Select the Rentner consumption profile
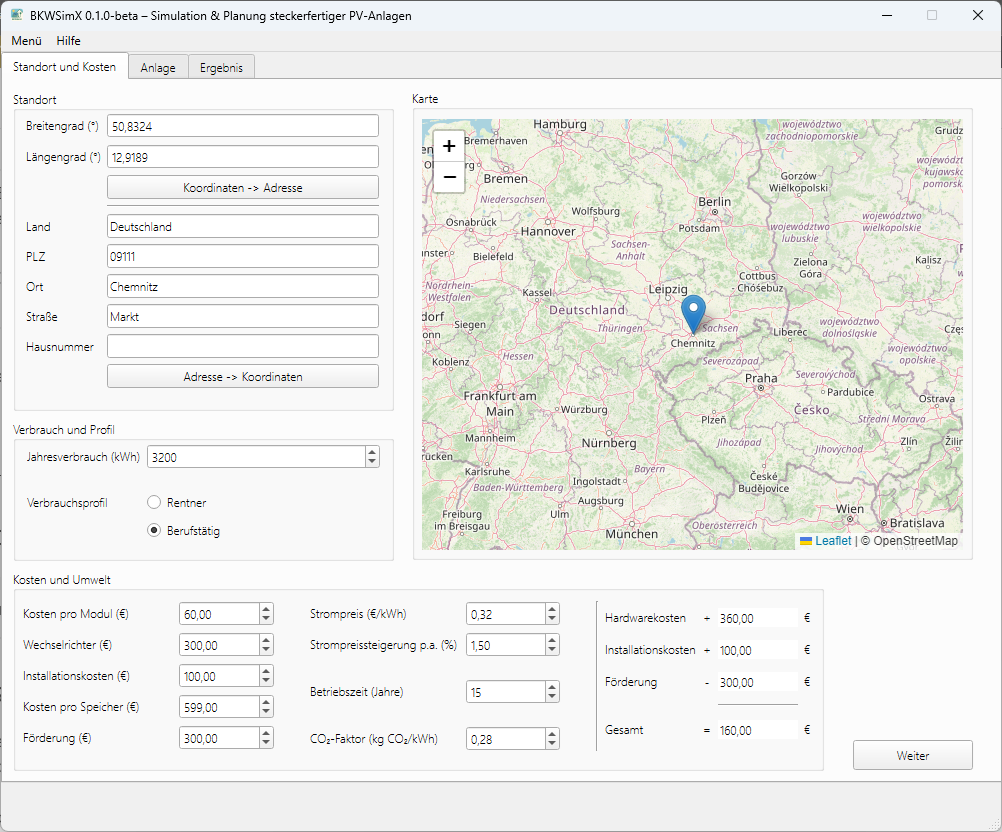The width and height of the screenshot is (1002, 832). (x=154, y=502)
